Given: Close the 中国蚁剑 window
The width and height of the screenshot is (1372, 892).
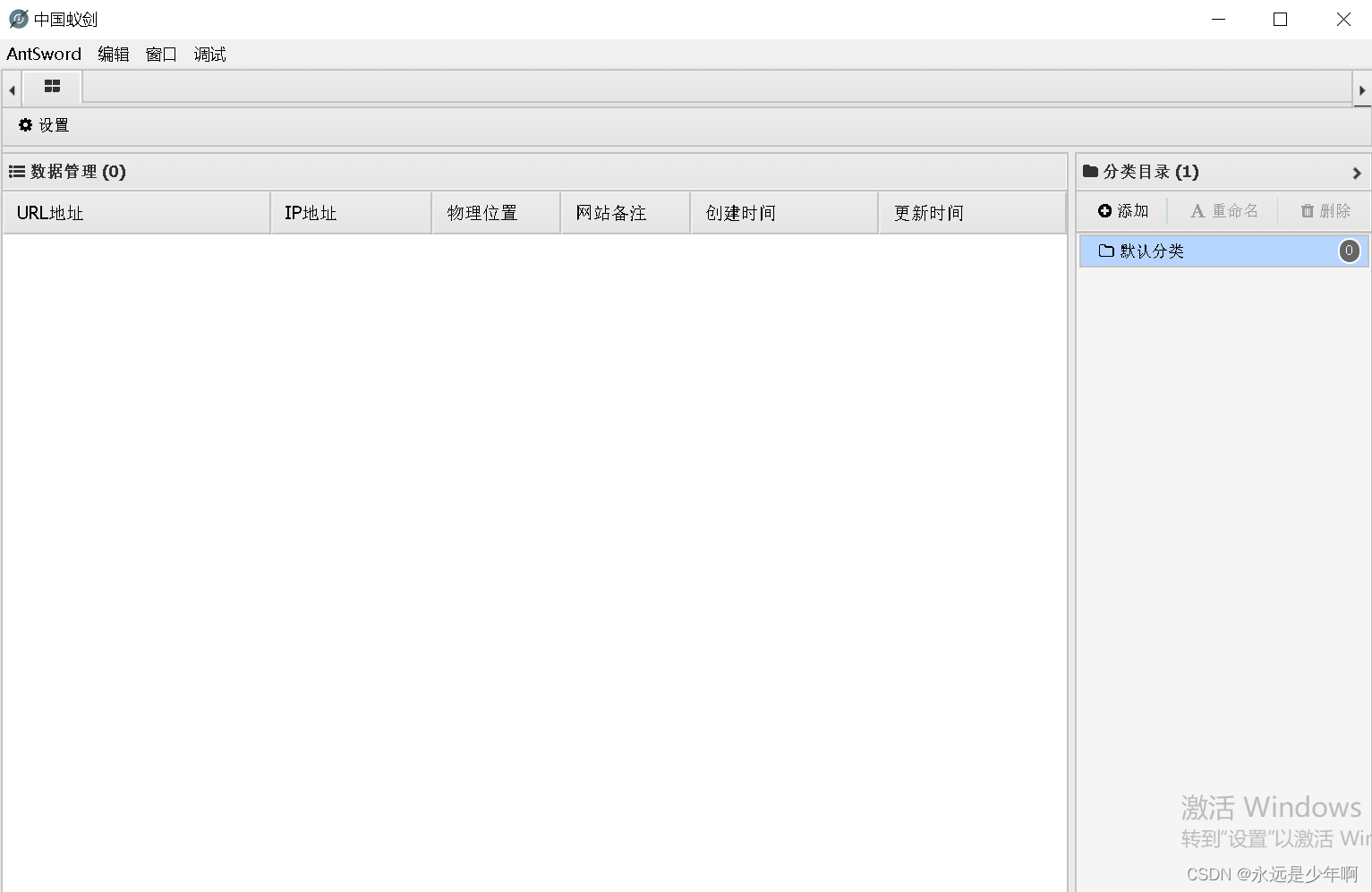Looking at the screenshot, I should pyautogui.click(x=1343, y=19).
